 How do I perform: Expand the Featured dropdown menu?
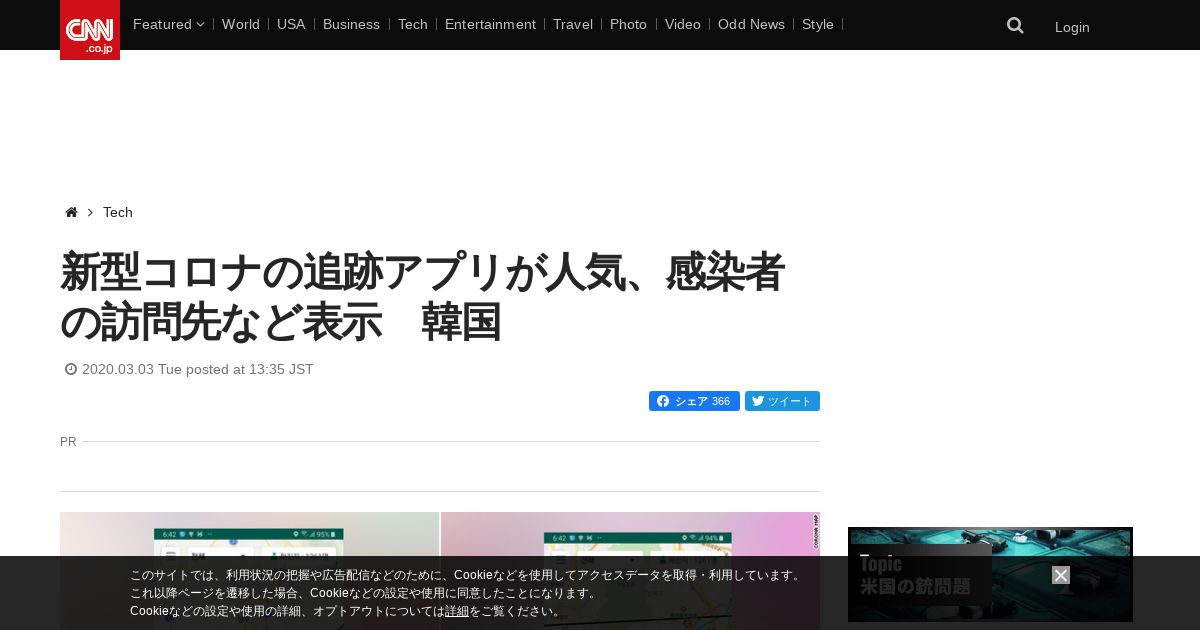click(x=168, y=24)
